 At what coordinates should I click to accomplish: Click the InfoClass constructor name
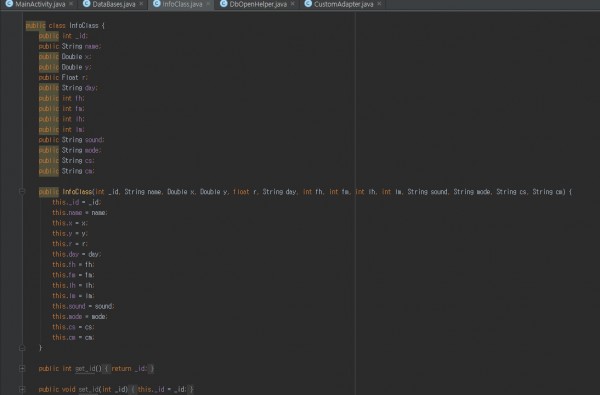click(x=77, y=191)
